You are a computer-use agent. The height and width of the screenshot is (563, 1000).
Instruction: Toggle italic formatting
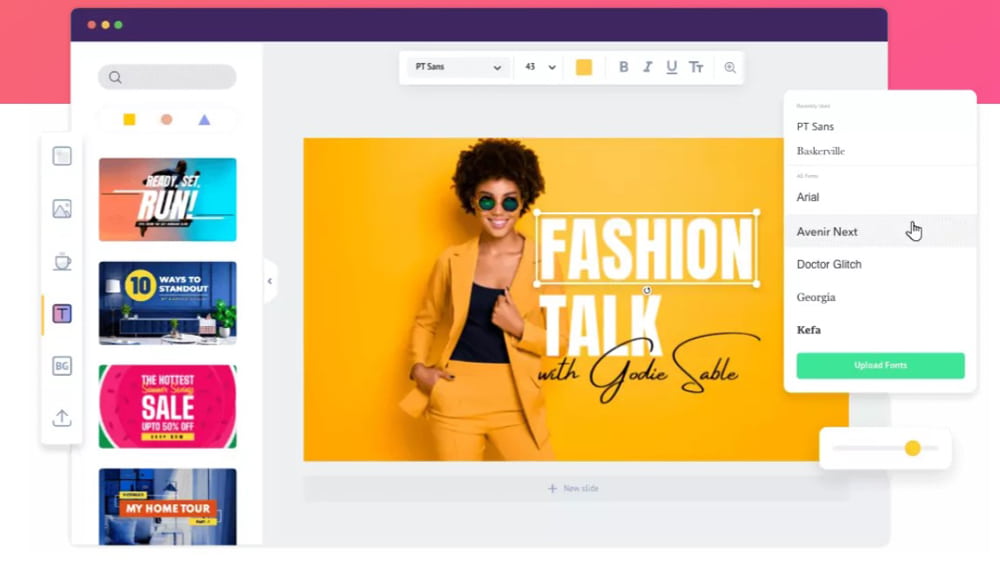pos(647,67)
